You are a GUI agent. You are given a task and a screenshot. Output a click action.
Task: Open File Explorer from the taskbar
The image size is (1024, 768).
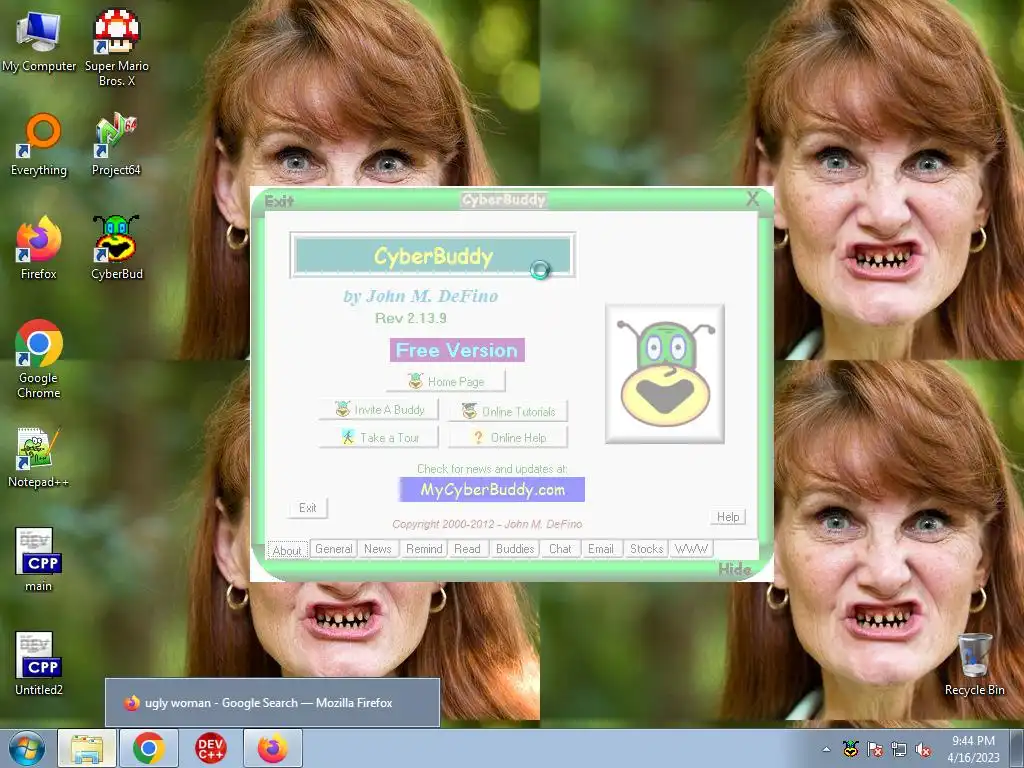coord(87,748)
